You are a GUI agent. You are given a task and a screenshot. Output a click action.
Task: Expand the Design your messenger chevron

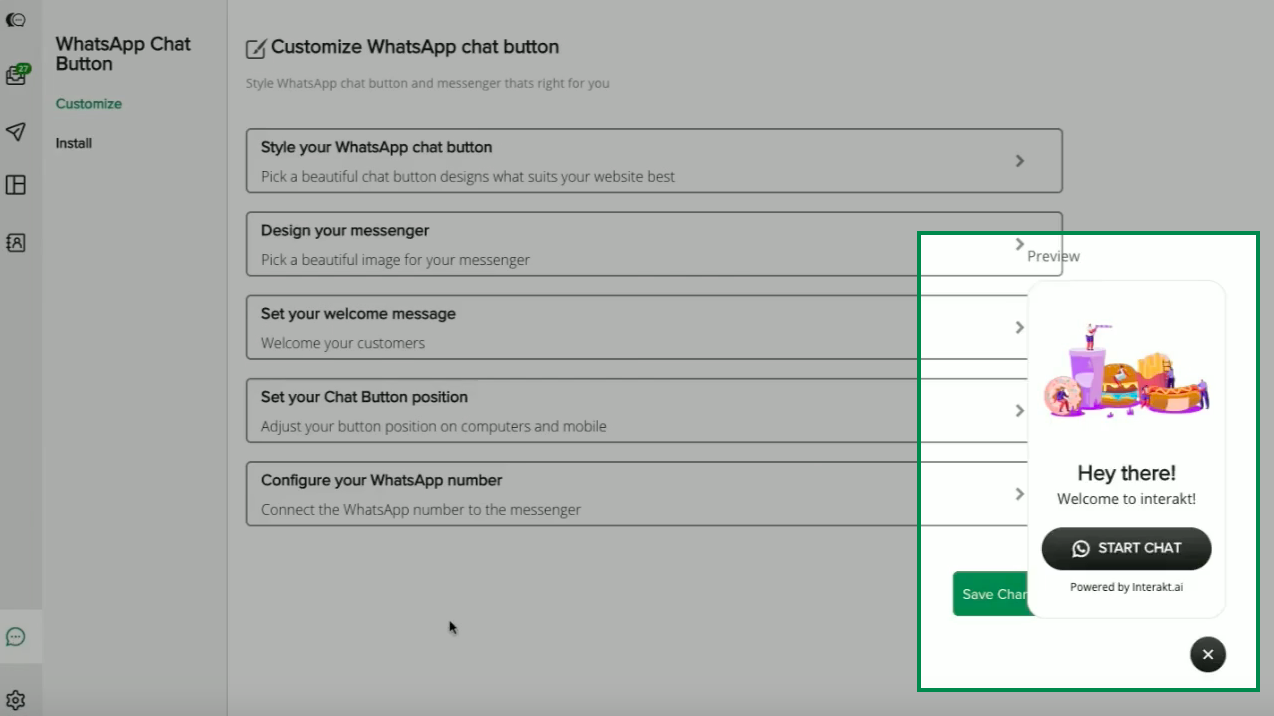coord(1020,244)
